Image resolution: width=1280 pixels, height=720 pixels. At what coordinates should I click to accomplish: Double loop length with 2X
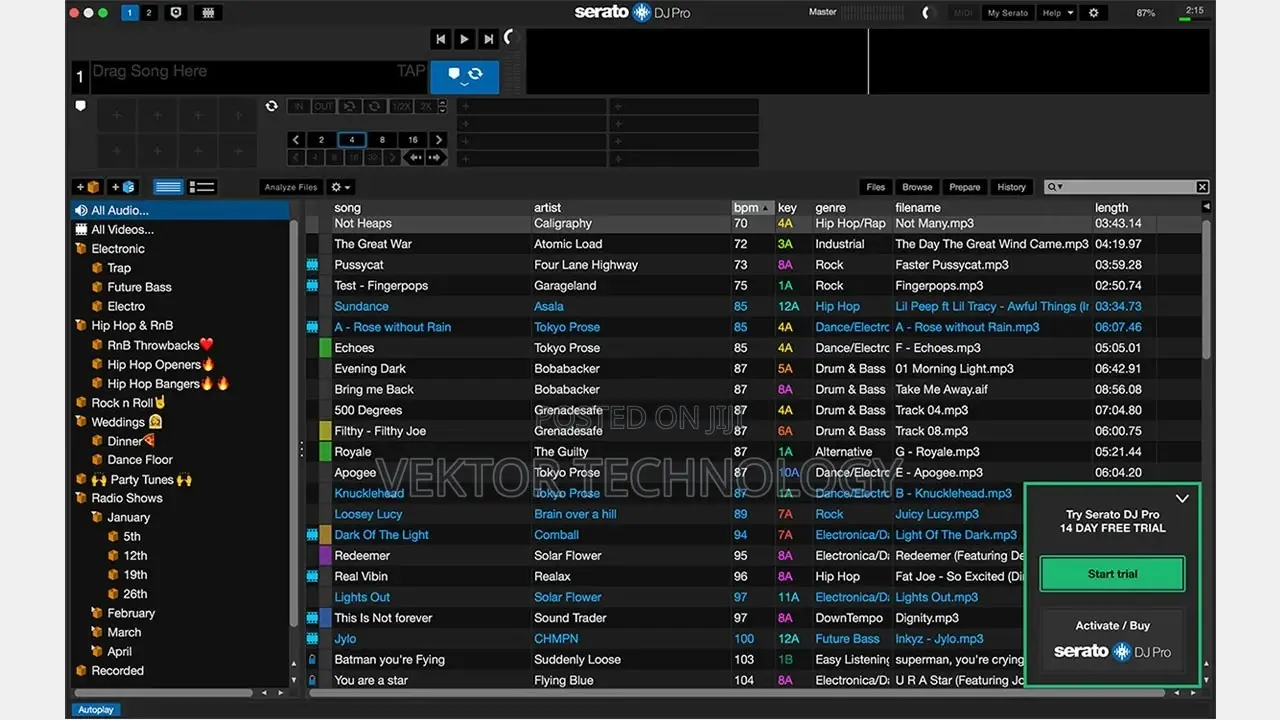pyautogui.click(x=426, y=106)
